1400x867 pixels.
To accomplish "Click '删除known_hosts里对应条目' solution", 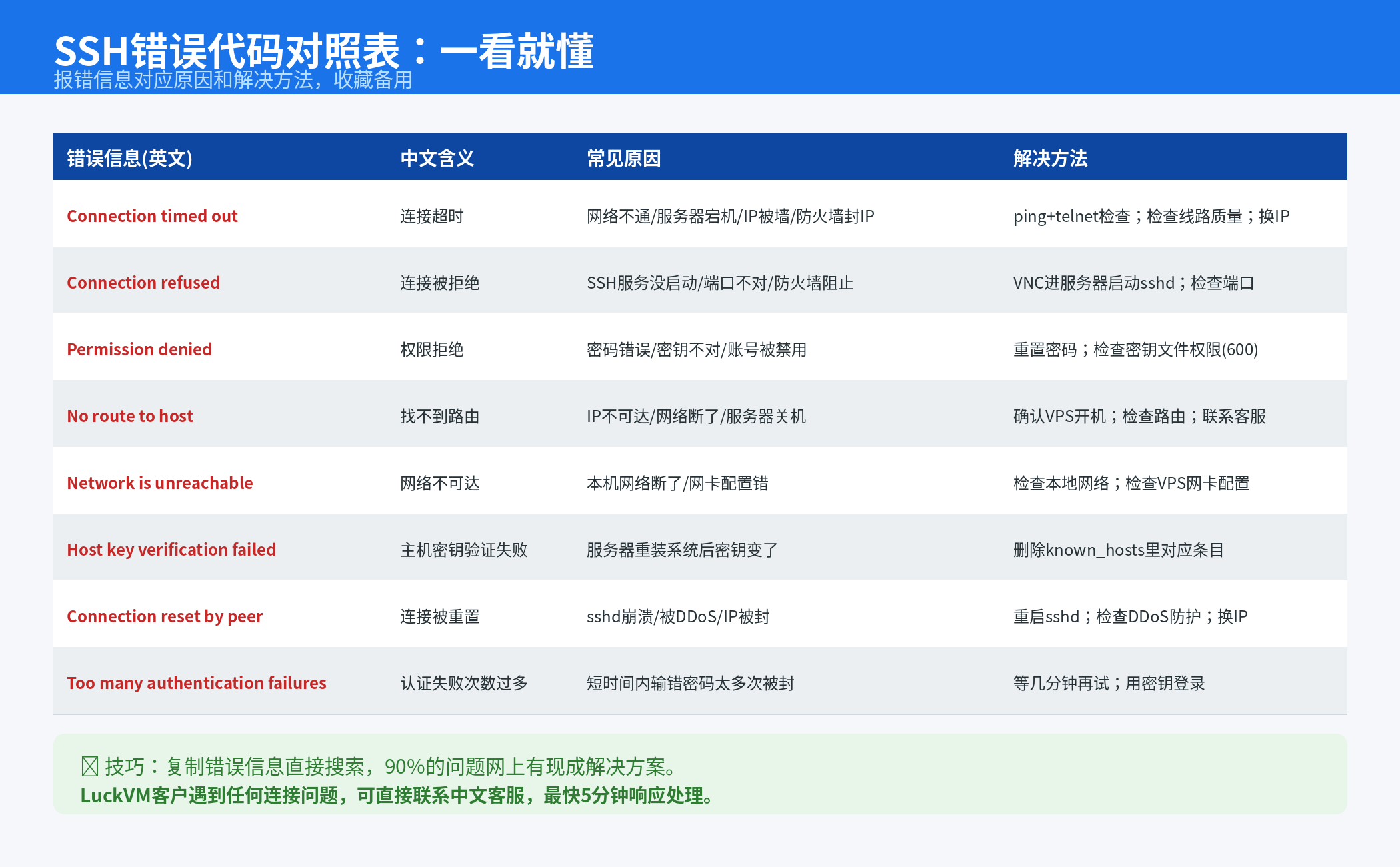I will pos(1119,550).
